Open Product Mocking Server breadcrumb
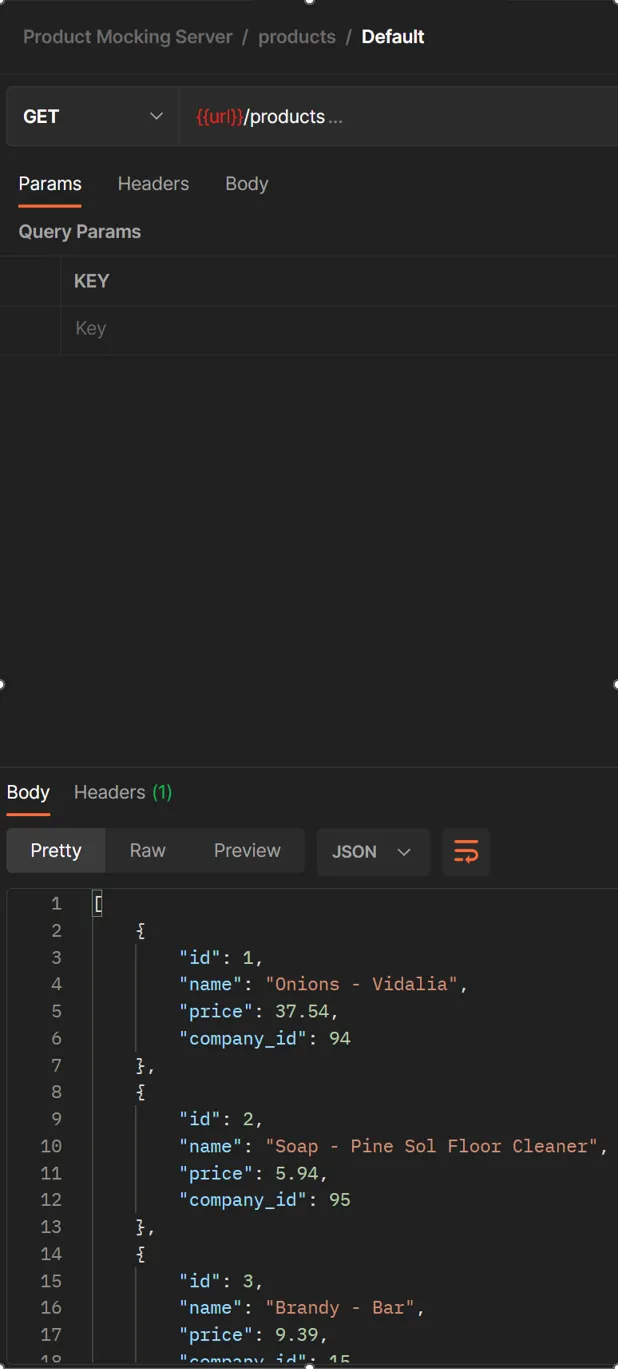Viewport: 618px width, 1369px height. [x=128, y=37]
